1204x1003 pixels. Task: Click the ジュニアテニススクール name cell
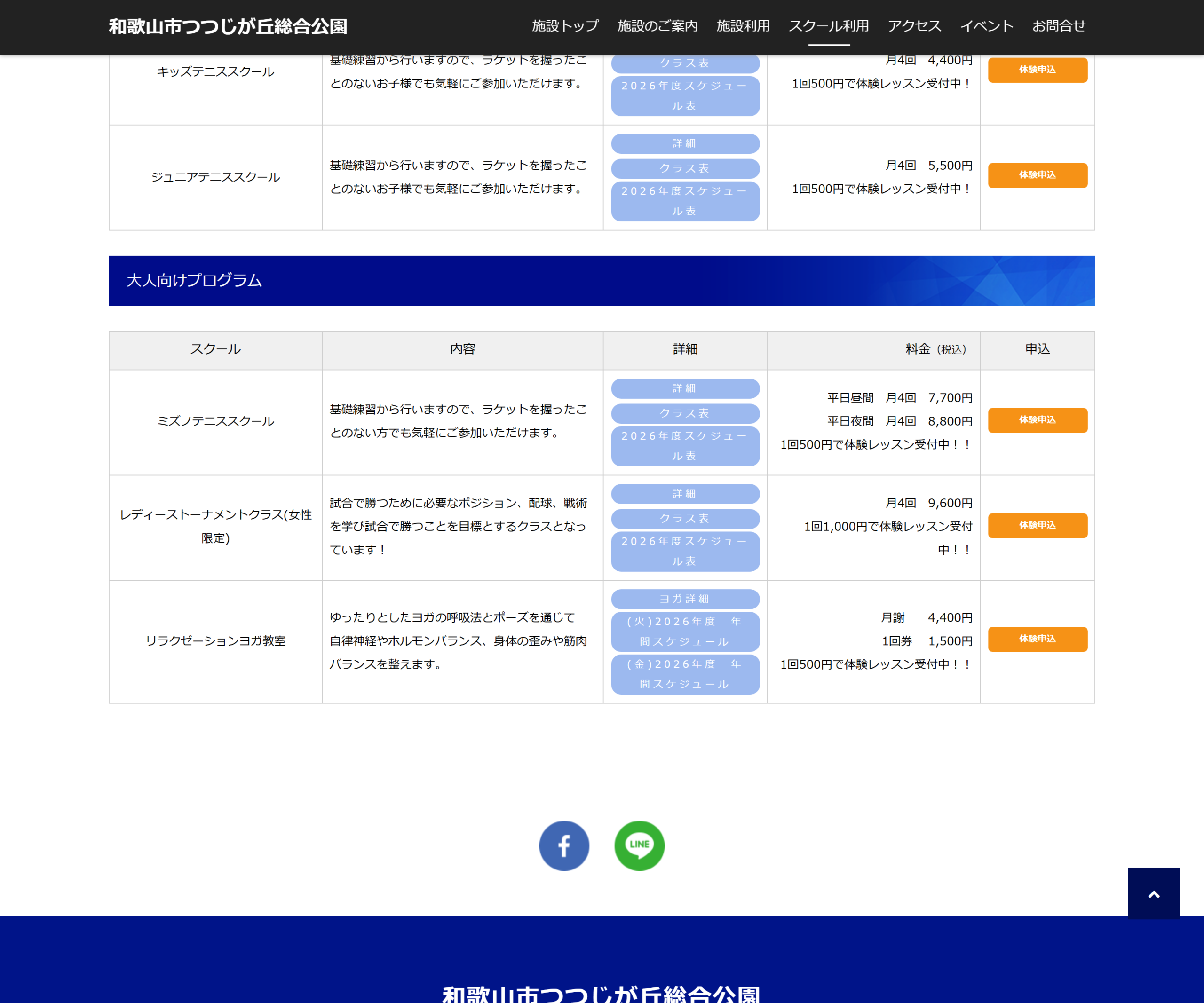coord(215,178)
